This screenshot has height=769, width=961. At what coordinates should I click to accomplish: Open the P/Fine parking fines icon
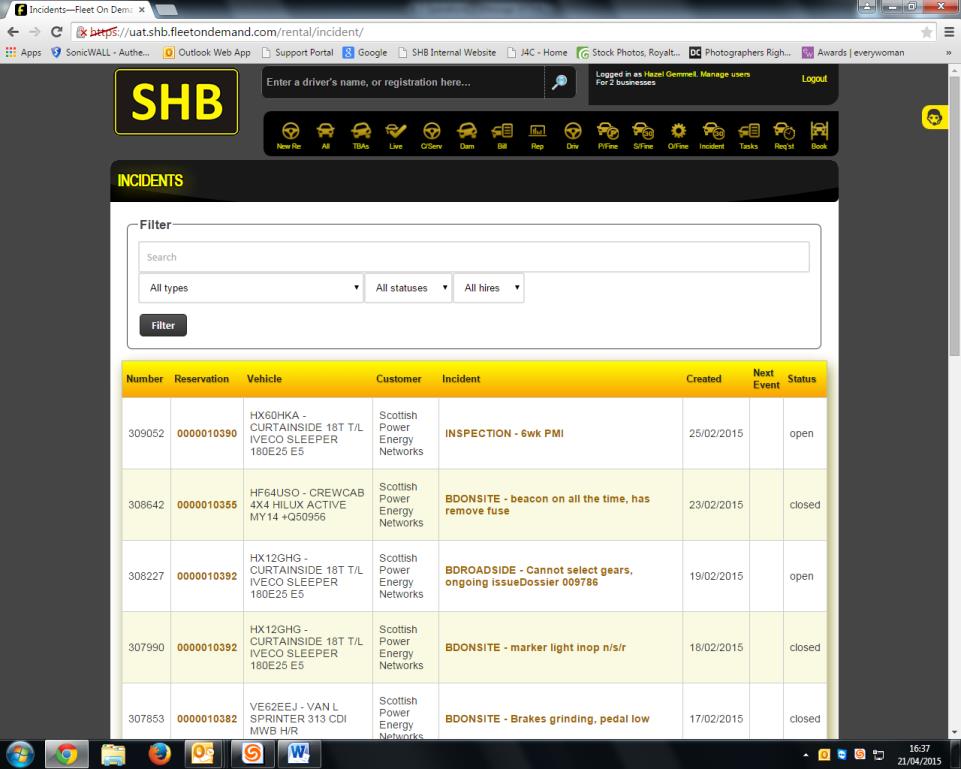pyautogui.click(x=607, y=135)
